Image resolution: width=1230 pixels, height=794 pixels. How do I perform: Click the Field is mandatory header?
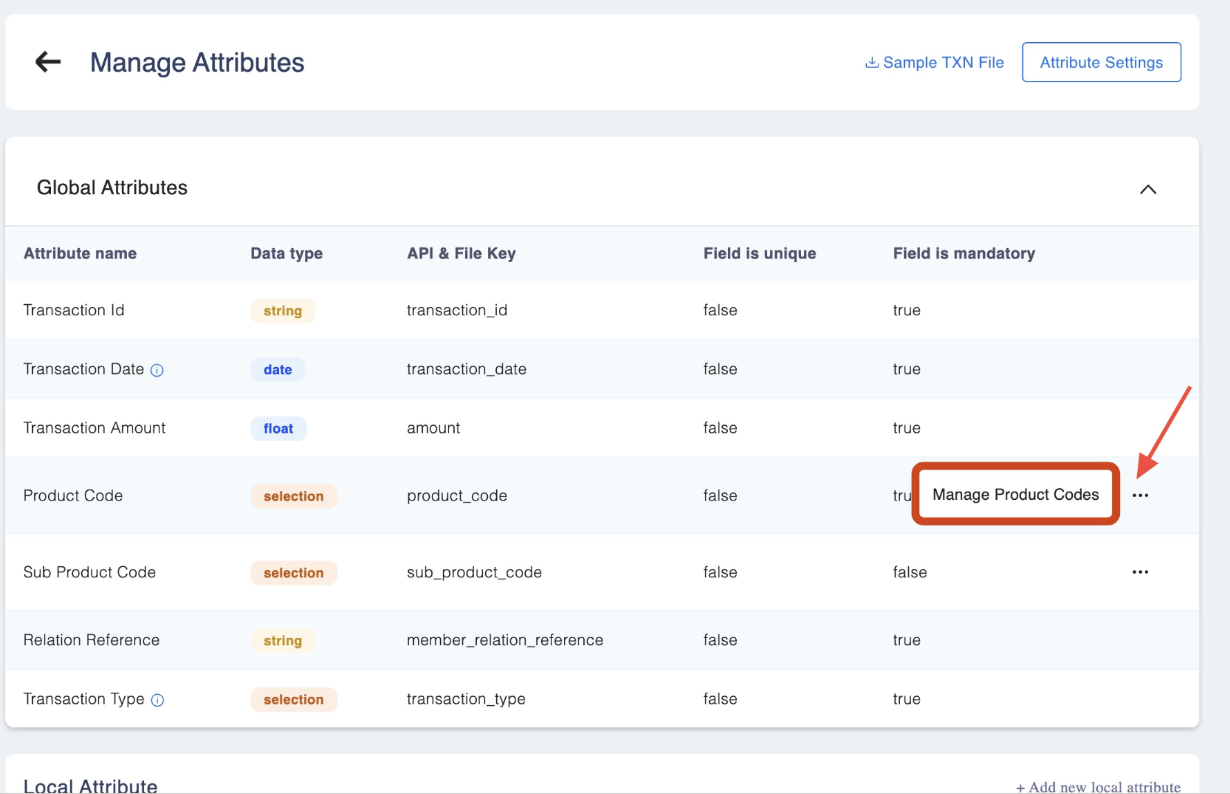pyautogui.click(x=964, y=253)
